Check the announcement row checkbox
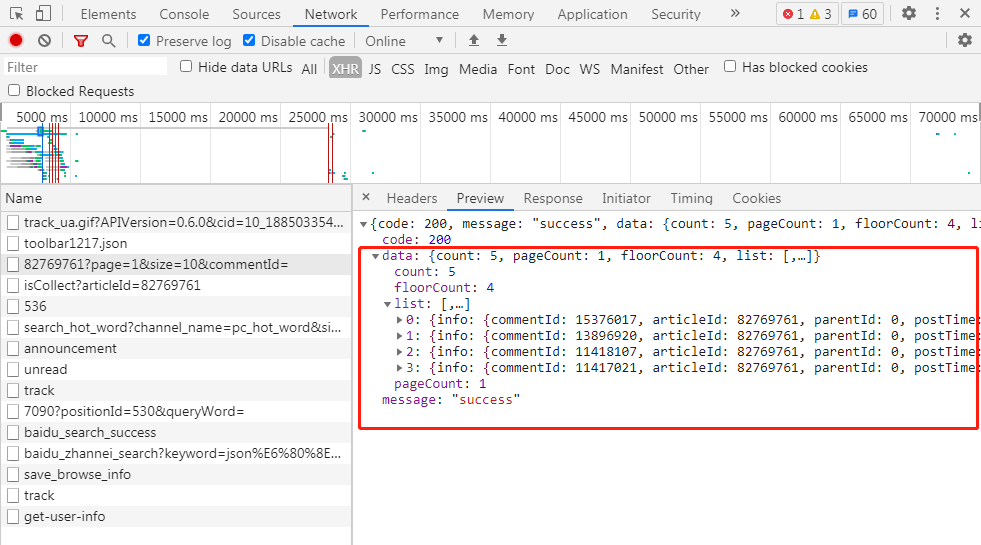 (13, 349)
